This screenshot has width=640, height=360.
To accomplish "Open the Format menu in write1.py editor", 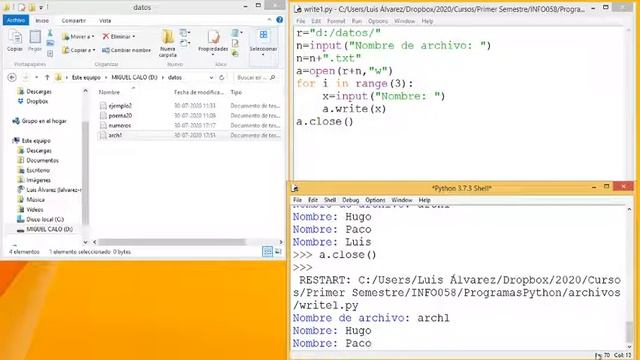I will (x=336, y=21).
